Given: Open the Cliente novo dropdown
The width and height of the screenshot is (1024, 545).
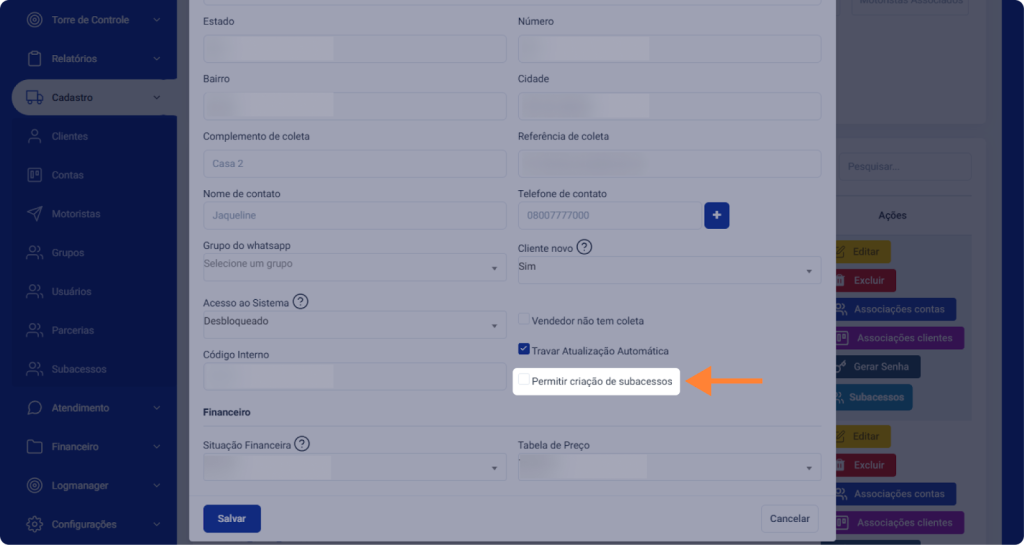Looking at the screenshot, I should click(668, 269).
